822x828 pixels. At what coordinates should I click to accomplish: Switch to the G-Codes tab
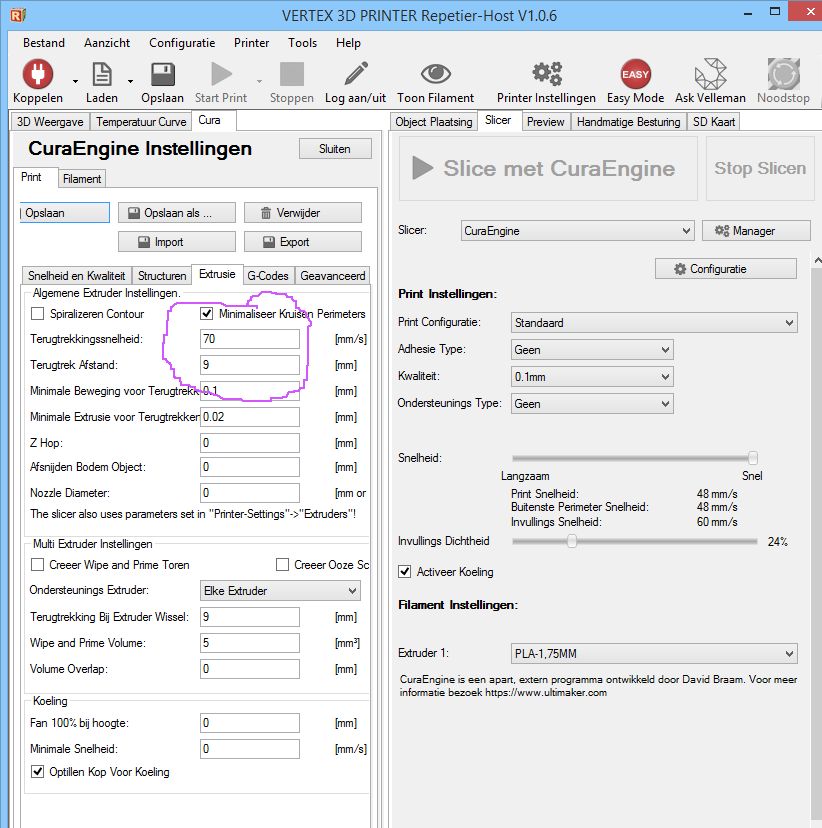(267, 275)
